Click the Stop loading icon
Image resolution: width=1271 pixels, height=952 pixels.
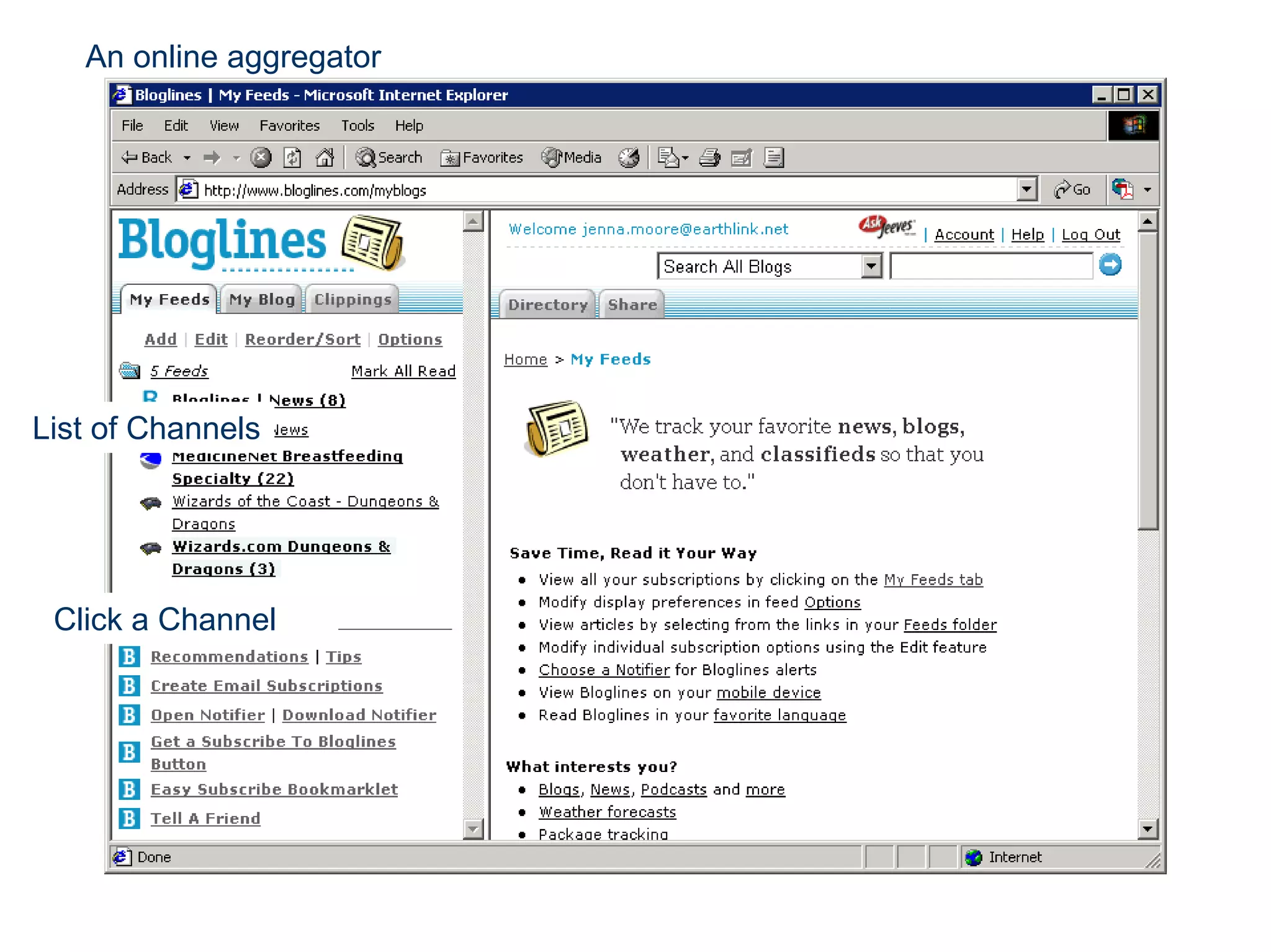click(x=261, y=158)
